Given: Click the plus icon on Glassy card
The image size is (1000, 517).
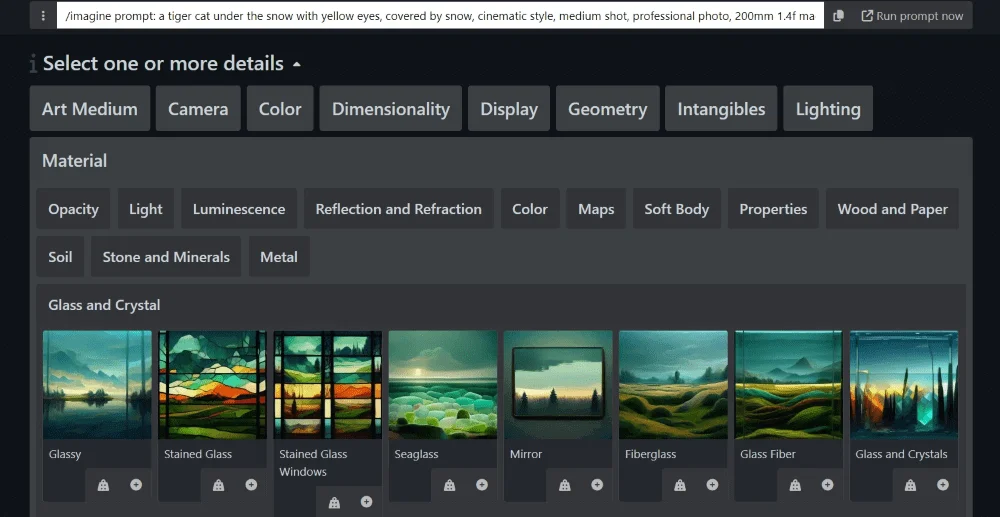Looking at the screenshot, I should [x=136, y=485].
